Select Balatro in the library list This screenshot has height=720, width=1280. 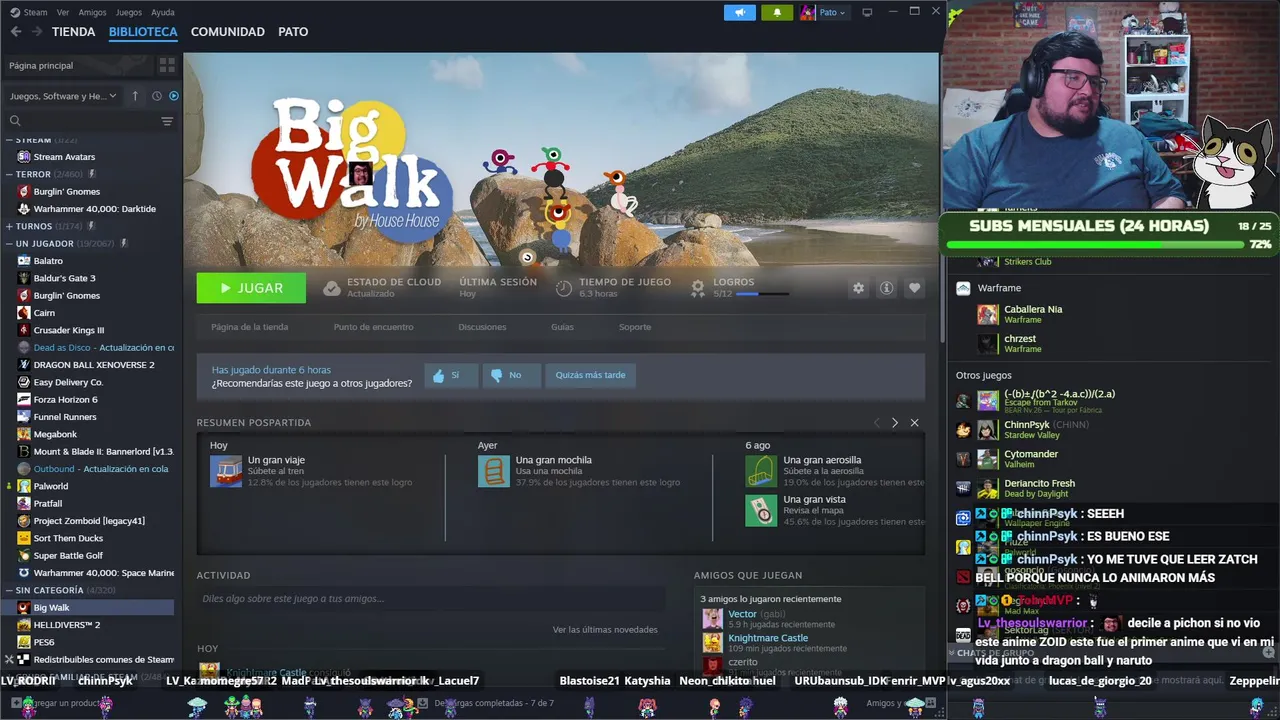(x=48, y=261)
